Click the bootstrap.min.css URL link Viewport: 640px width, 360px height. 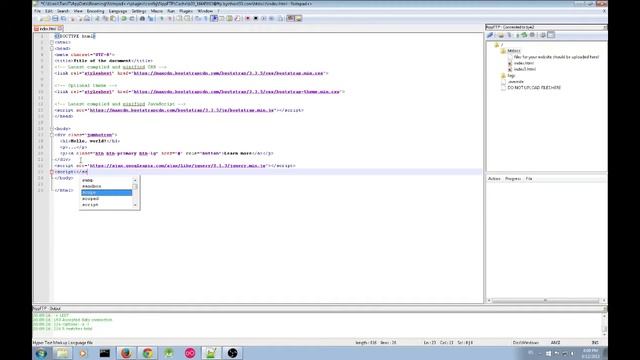pyautogui.click(x=228, y=73)
